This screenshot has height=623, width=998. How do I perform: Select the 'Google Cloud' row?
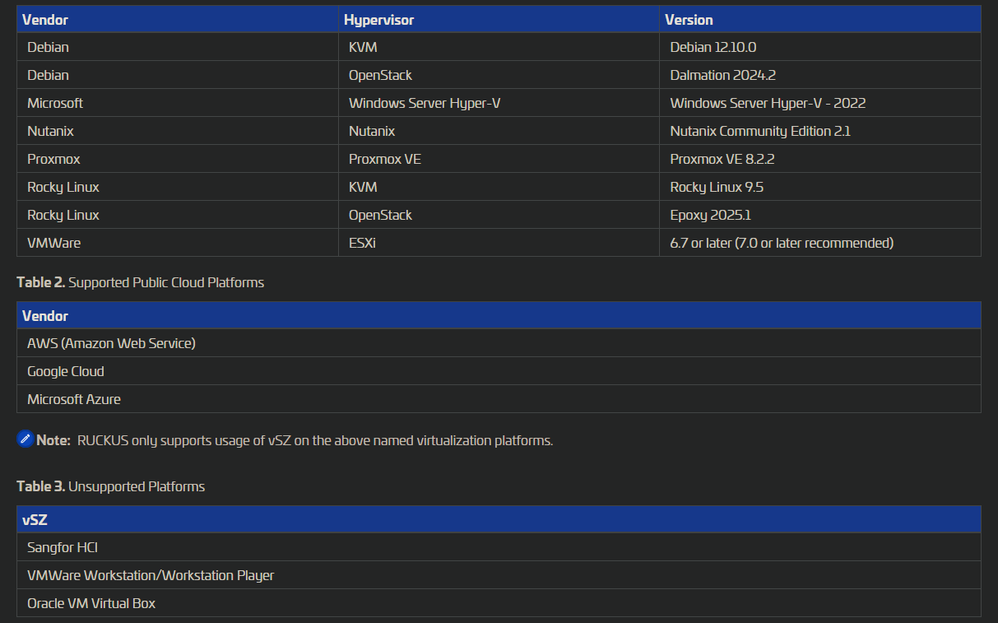pos(499,371)
